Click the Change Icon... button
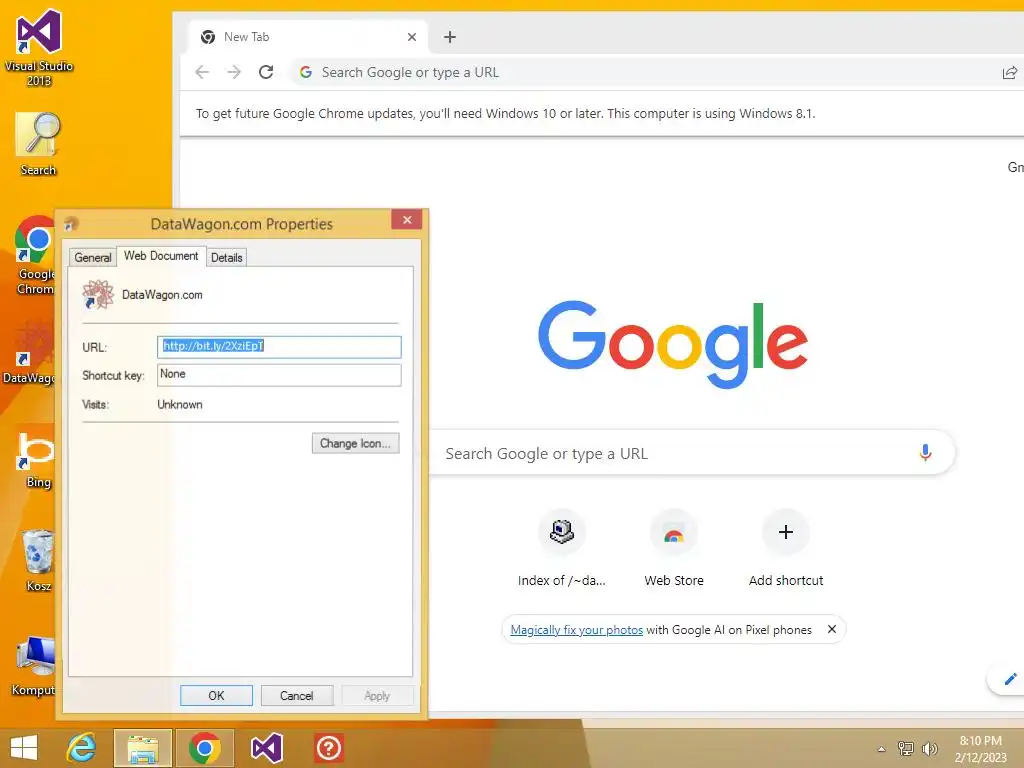Viewport: 1024px width, 768px height. pyautogui.click(x=355, y=443)
